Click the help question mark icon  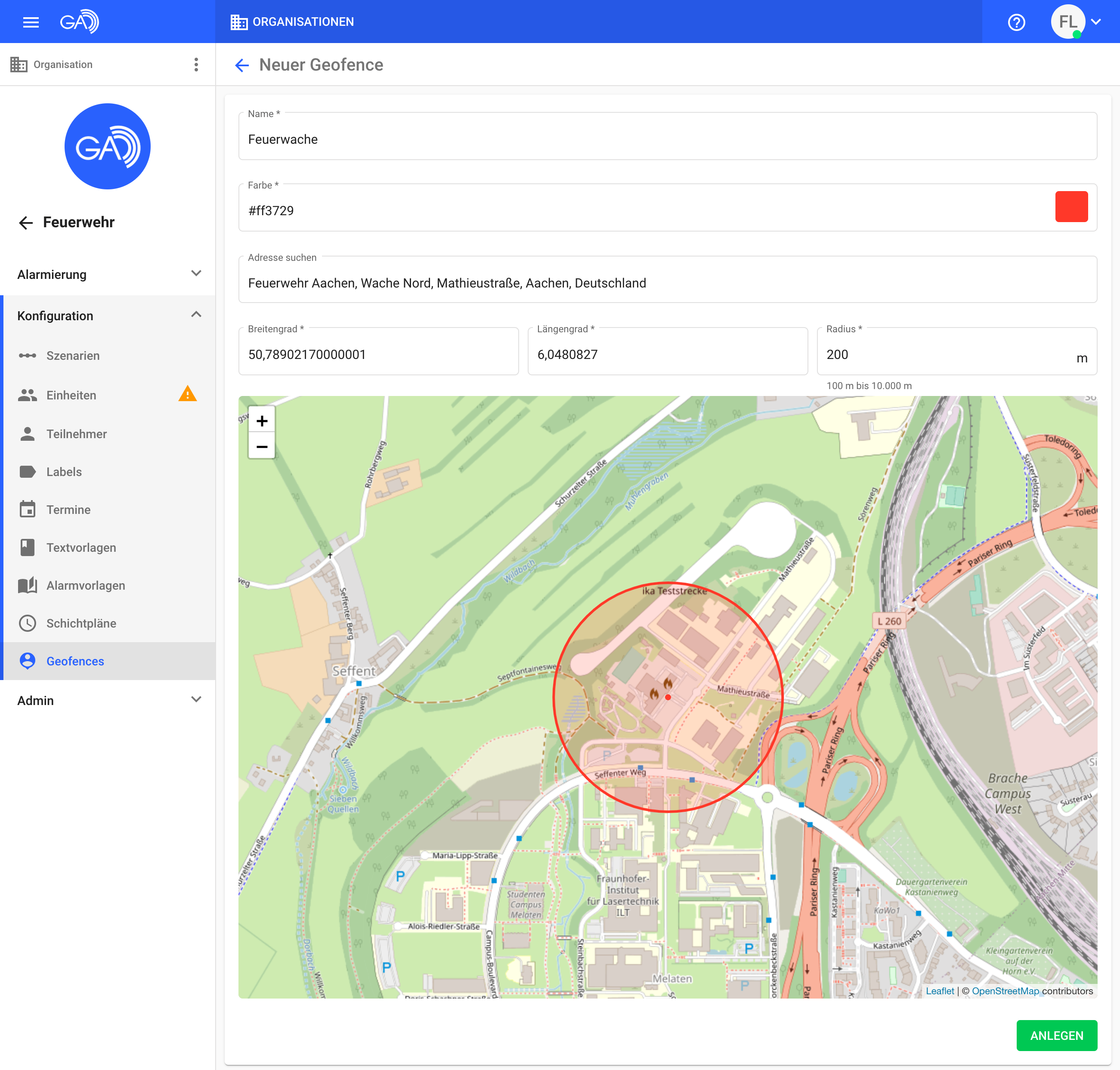(x=1016, y=22)
